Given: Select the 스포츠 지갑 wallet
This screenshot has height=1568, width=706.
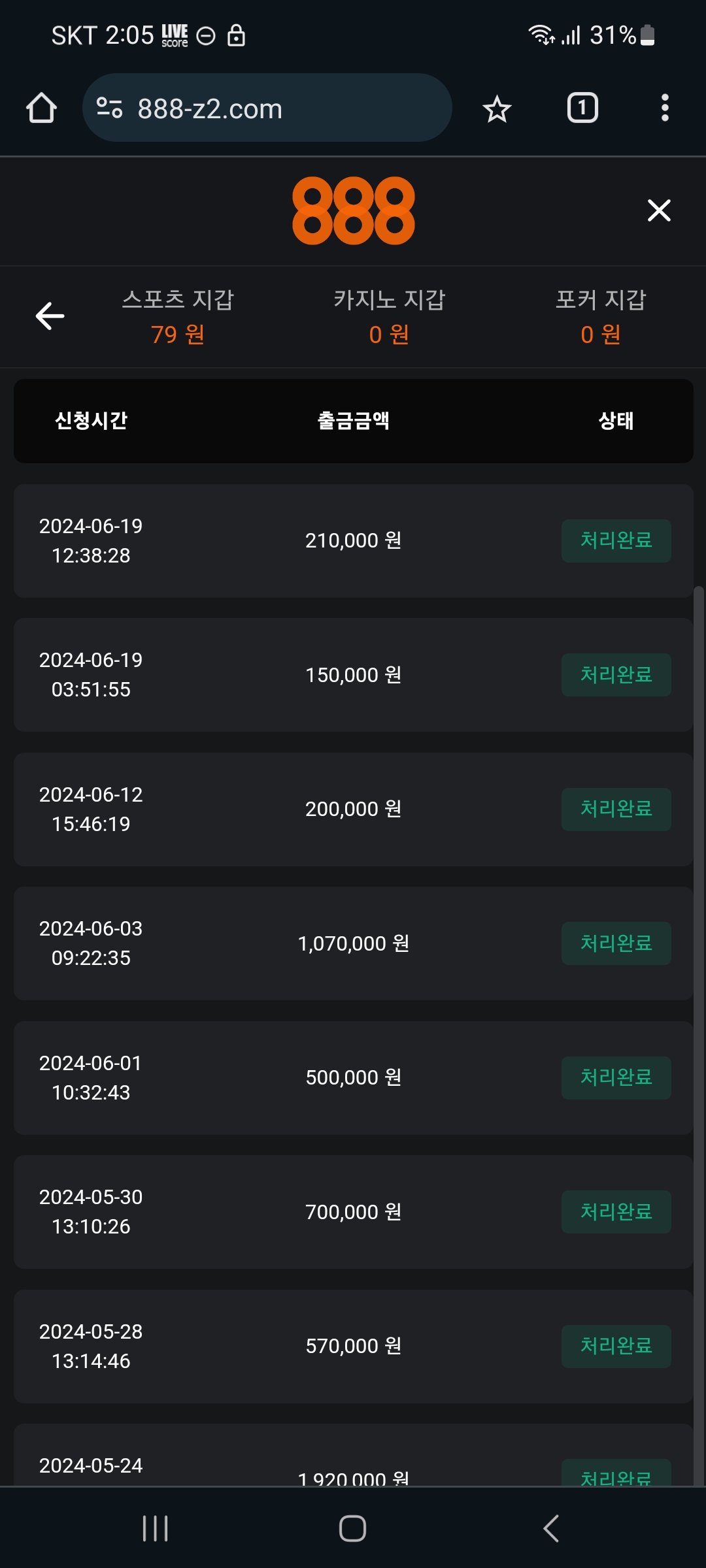Looking at the screenshot, I should point(178,317).
